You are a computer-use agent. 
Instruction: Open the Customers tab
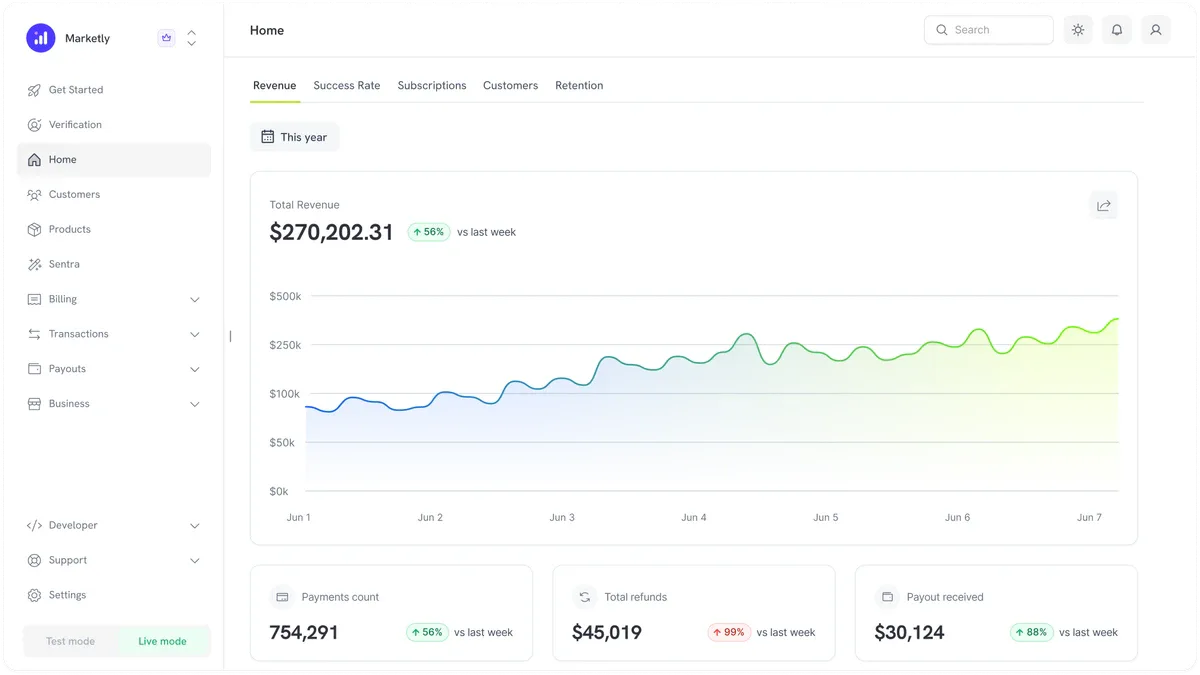click(510, 86)
